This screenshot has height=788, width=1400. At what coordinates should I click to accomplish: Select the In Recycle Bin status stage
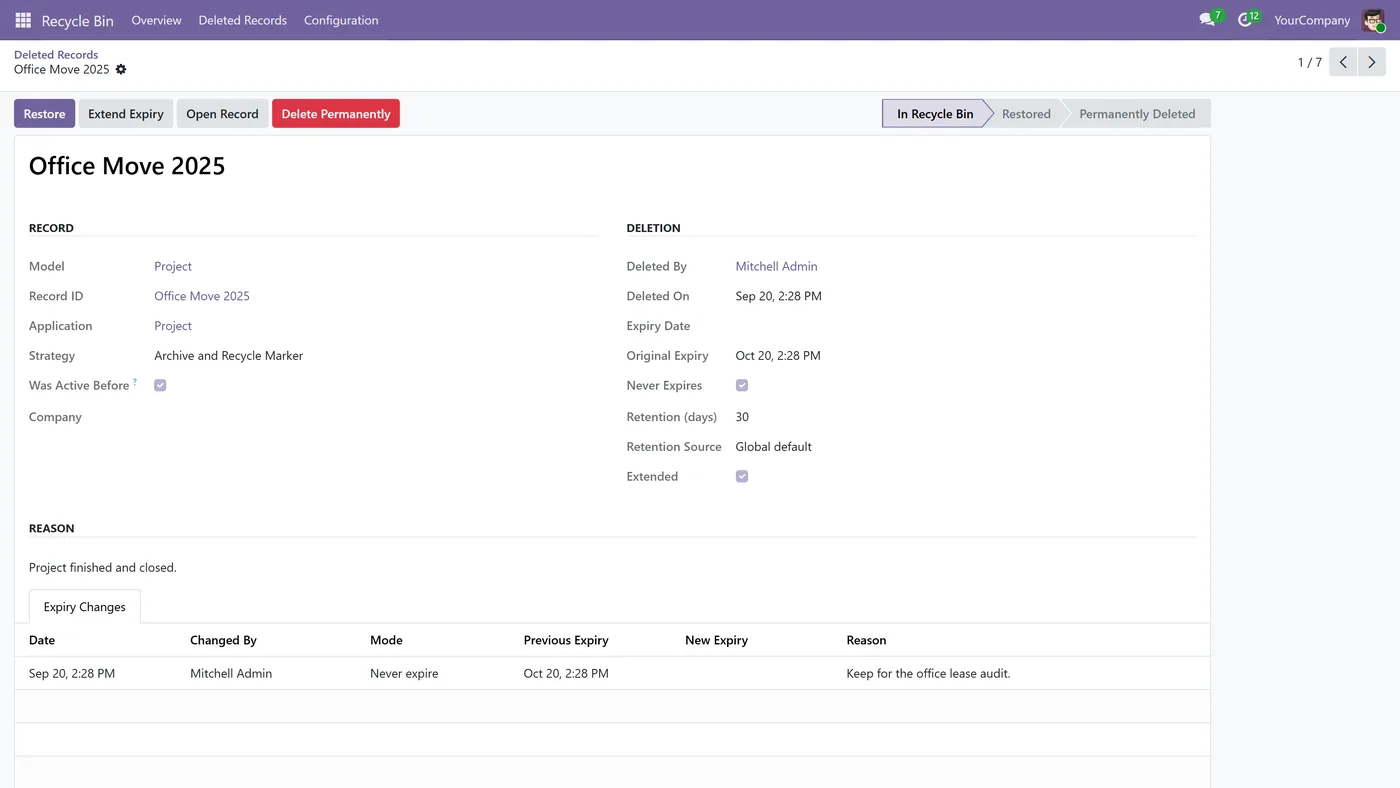[x=935, y=114]
